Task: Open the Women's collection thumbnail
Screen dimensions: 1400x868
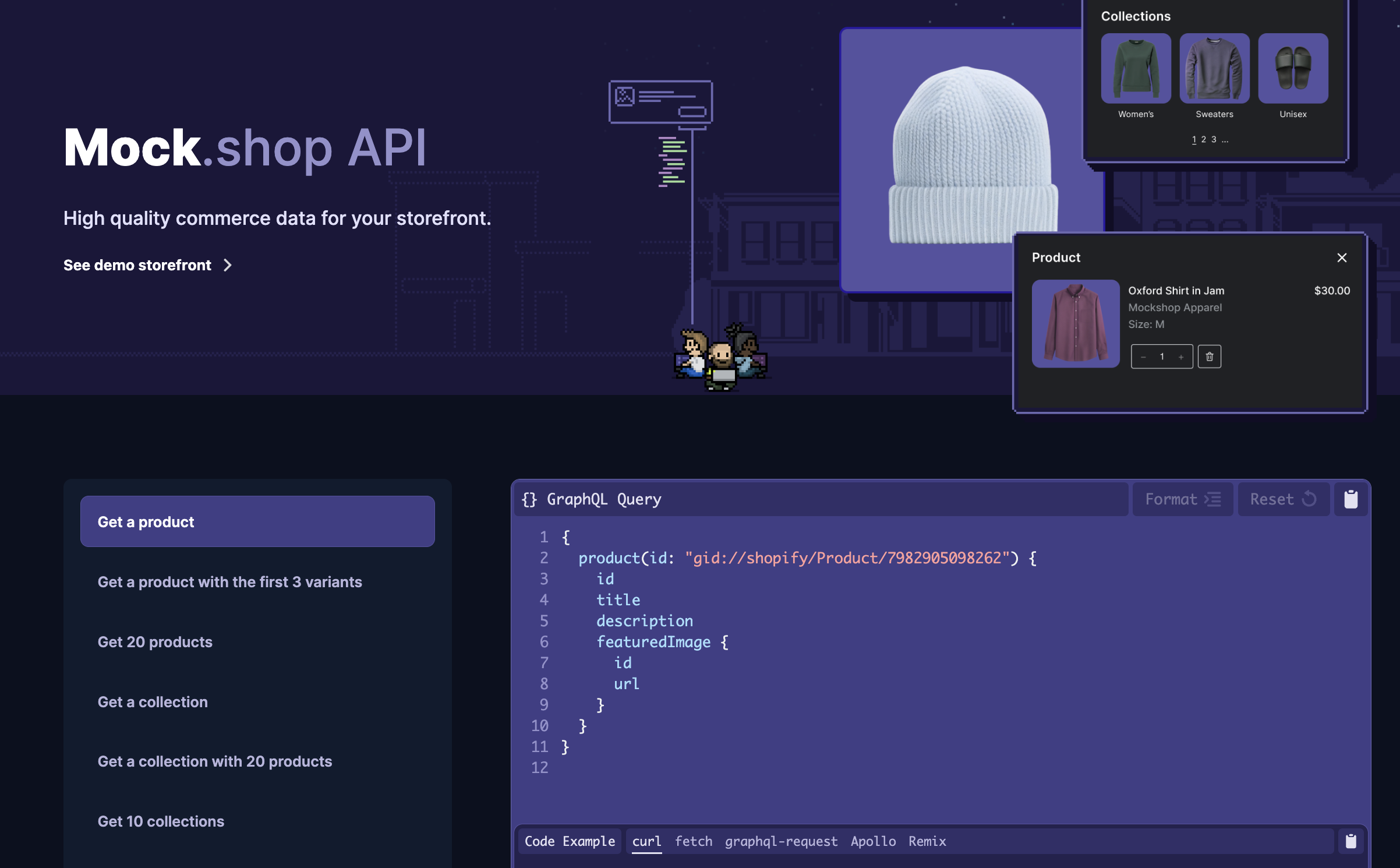Action: pos(1136,68)
